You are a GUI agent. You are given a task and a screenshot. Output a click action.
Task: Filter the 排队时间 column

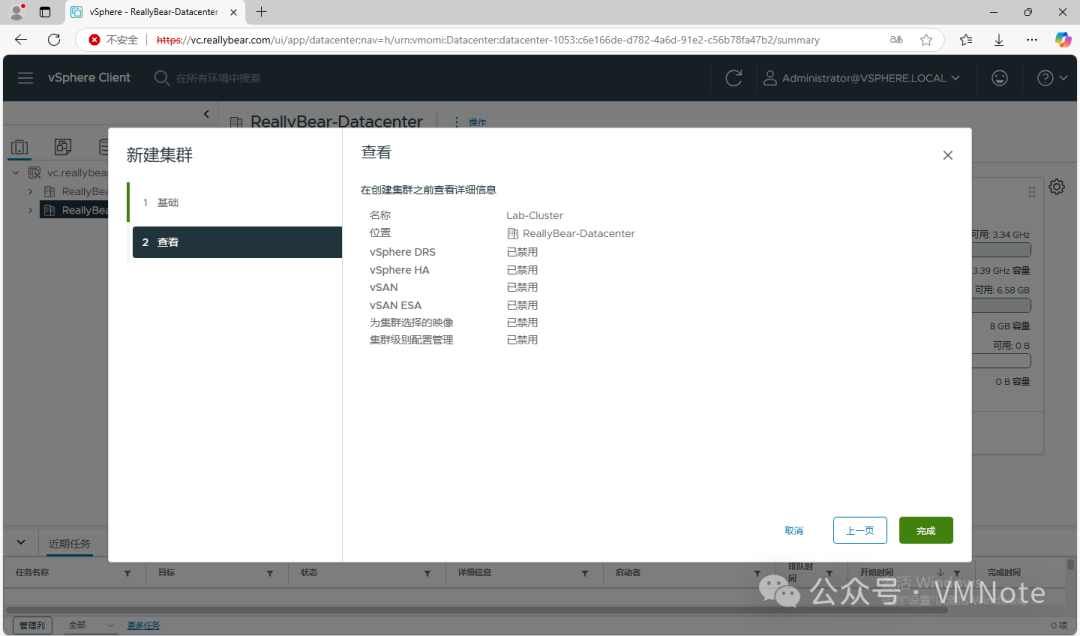pyautogui.click(x=829, y=573)
